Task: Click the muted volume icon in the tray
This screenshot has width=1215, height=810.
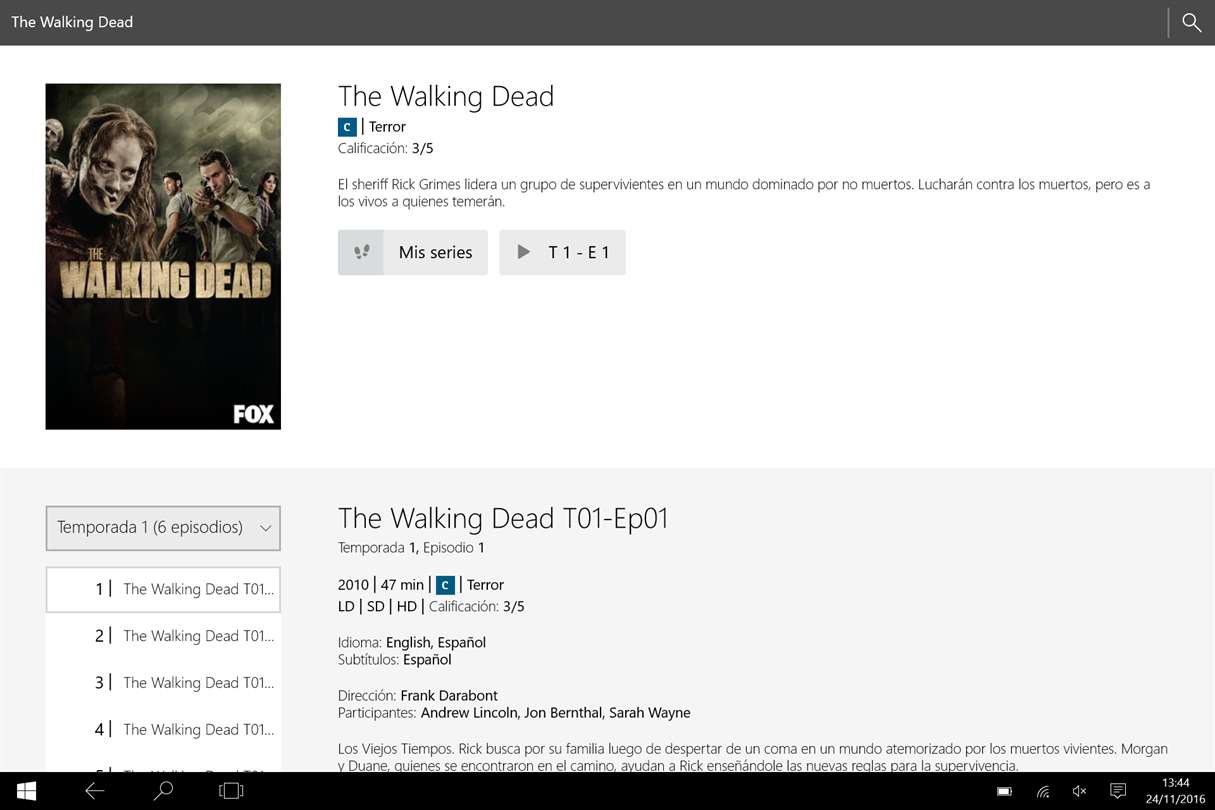Action: point(1080,791)
